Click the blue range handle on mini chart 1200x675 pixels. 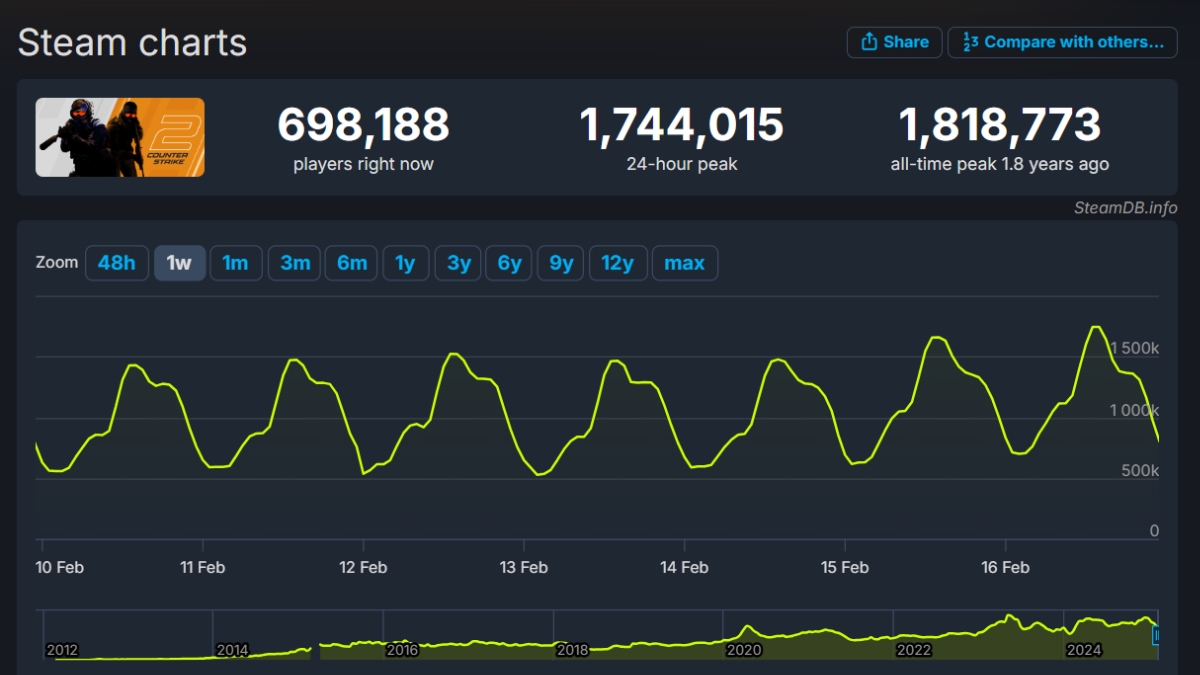pyautogui.click(x=1156, y=635)
